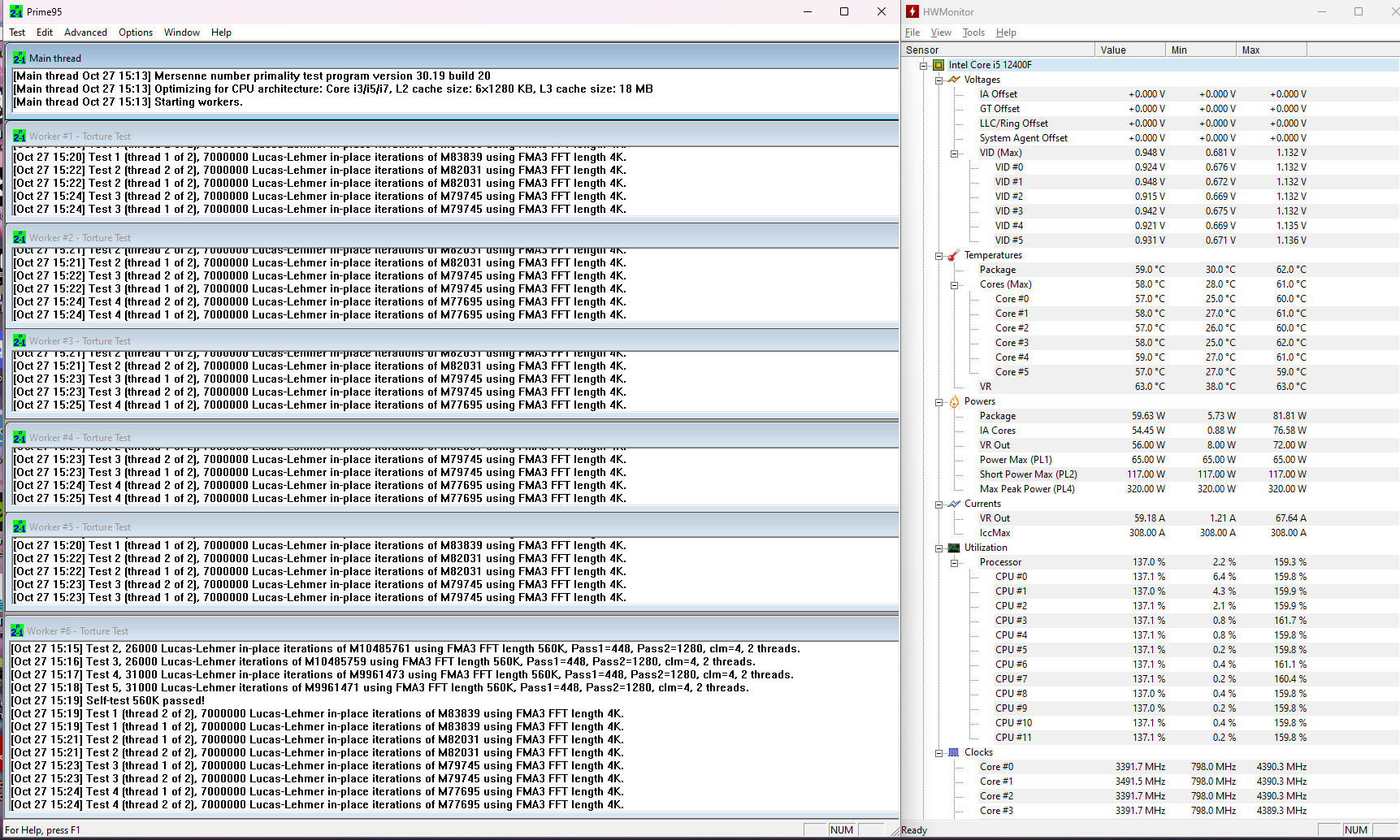Click the Worker #2 Torture Test icon
The height and width of the screenshot is (840, 1400).
pos(19,238)
